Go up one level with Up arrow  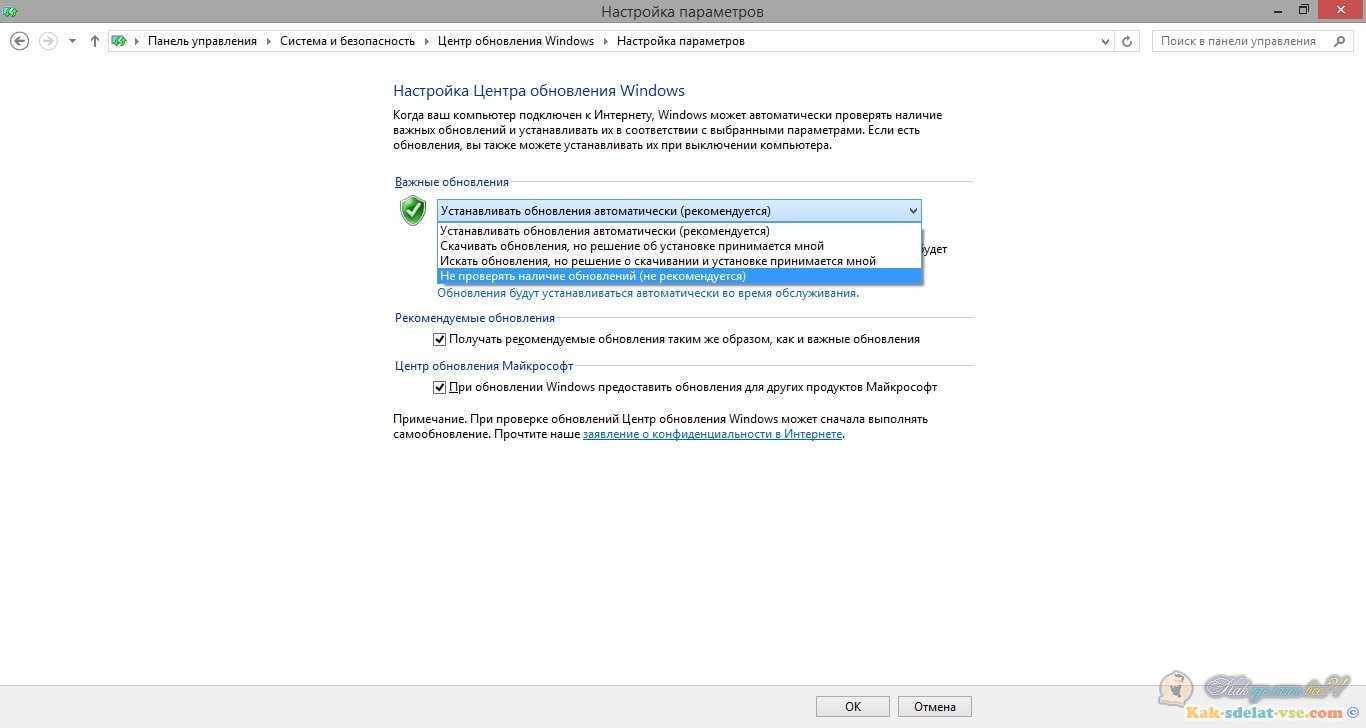click(x=95, y=41)
